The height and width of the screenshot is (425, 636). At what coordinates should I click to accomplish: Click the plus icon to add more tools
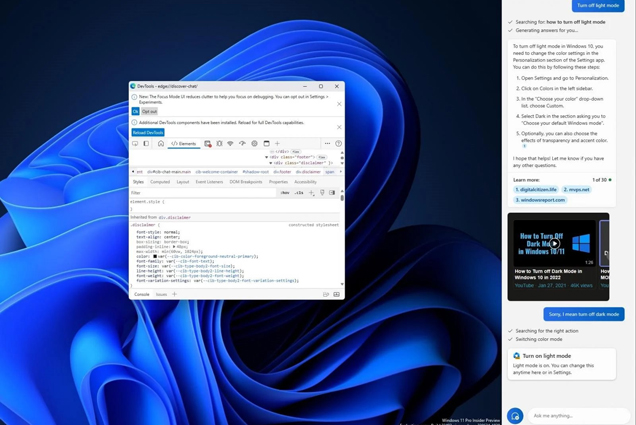tap(277, 144)
